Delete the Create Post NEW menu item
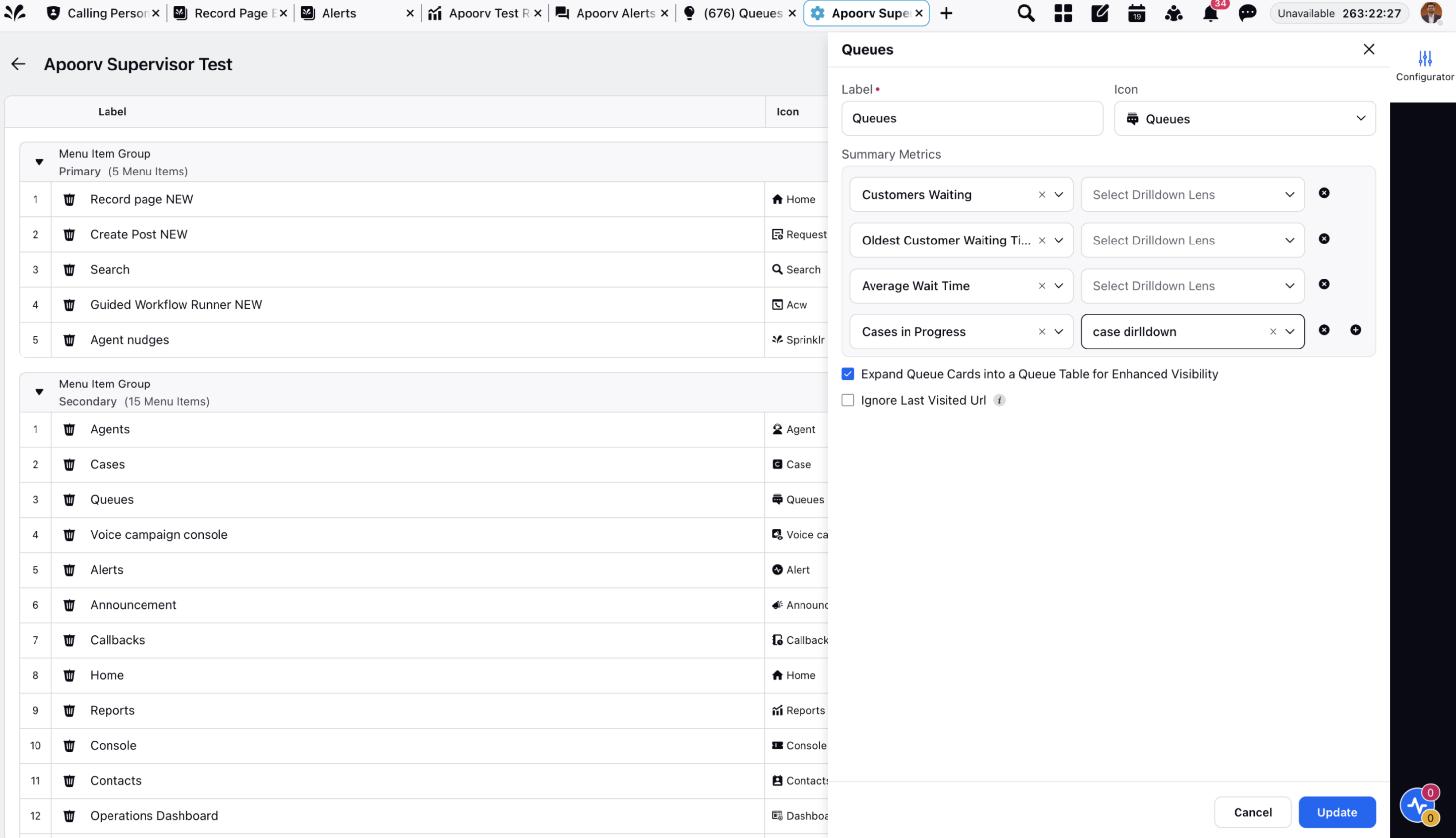Image resolution: width=1456 pixels, height=838 pixels. click(x=69, y=234)
